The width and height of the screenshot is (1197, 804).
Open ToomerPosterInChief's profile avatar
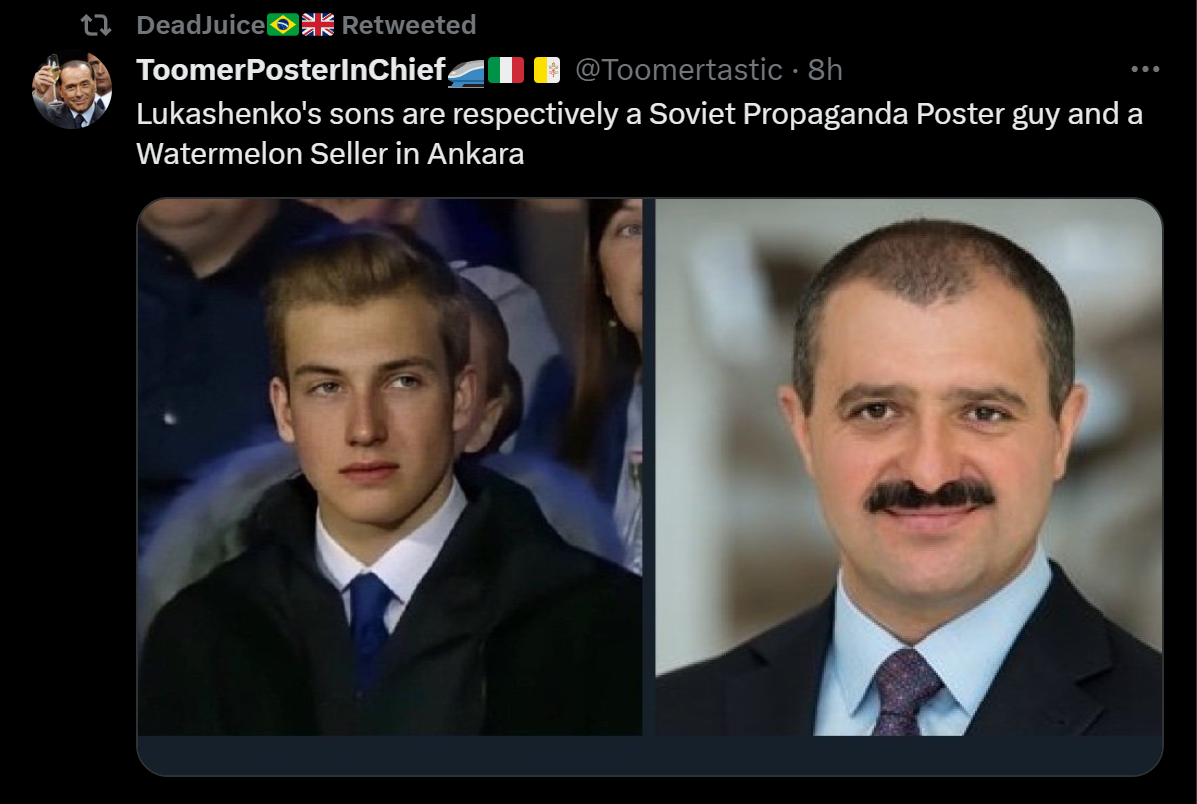(x=71, y=90)
